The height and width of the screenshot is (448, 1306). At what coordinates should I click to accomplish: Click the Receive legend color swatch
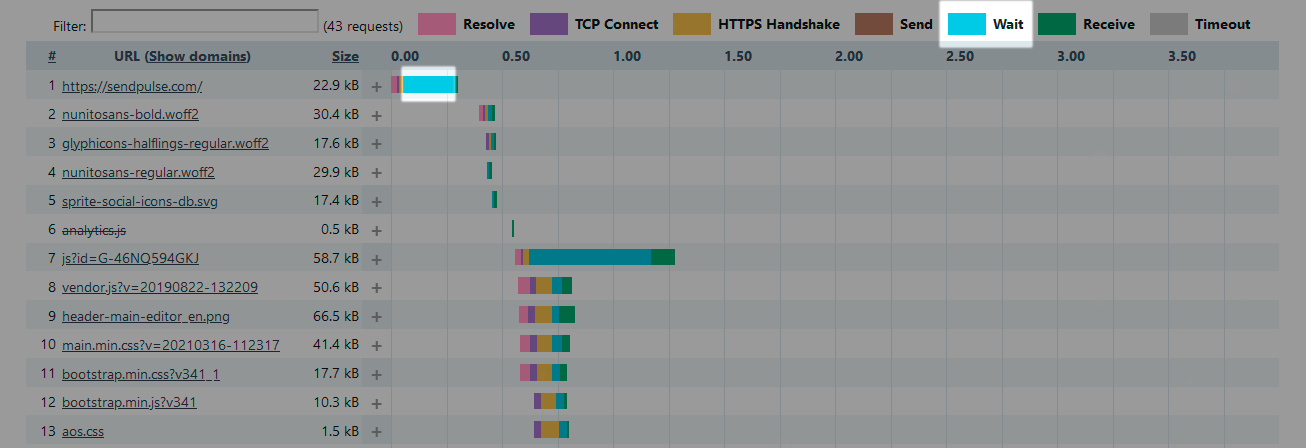(1057, 24)
